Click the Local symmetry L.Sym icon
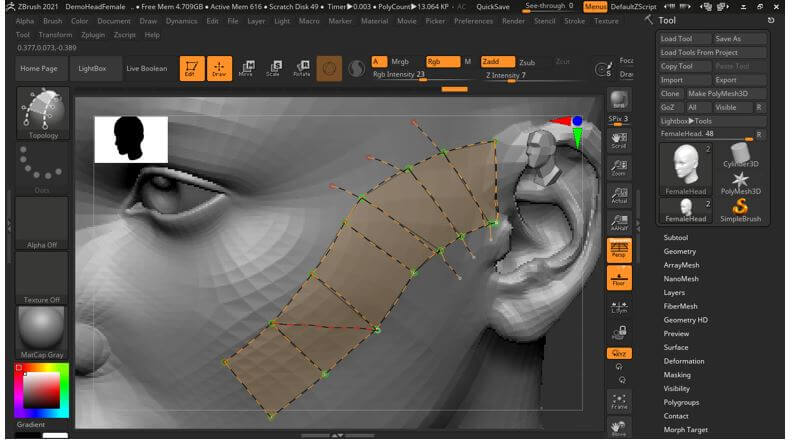 (x=619, y=307)
